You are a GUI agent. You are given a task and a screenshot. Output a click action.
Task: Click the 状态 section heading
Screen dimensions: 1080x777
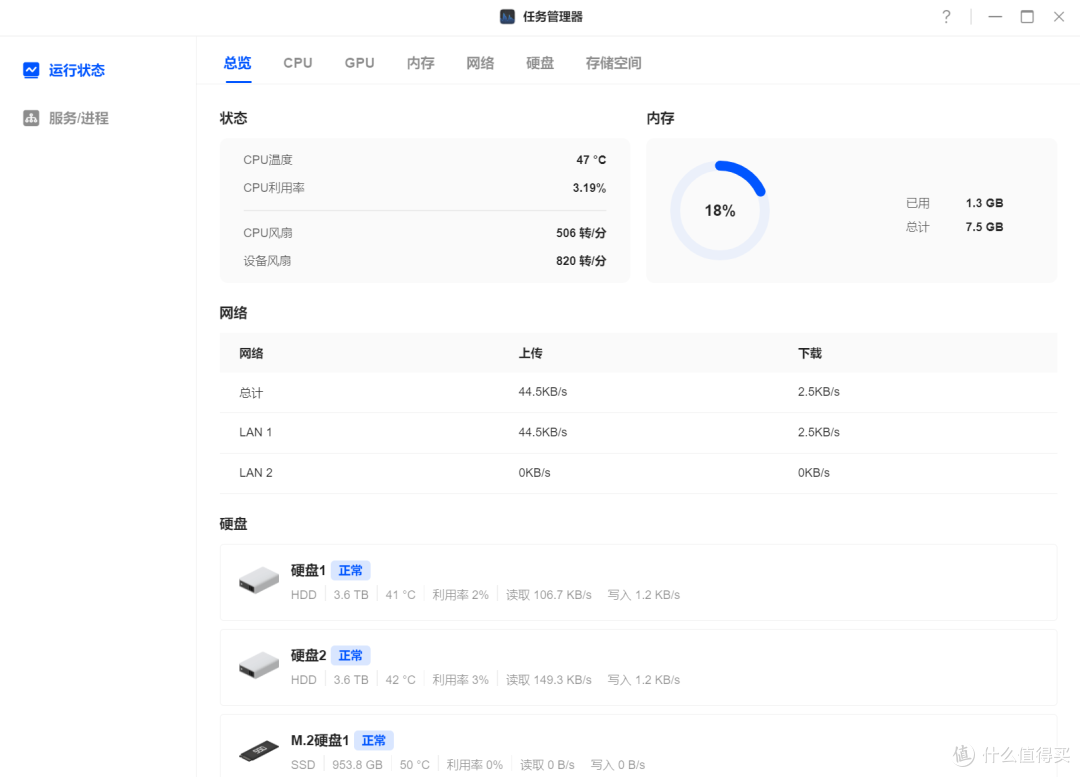point(233,118)
